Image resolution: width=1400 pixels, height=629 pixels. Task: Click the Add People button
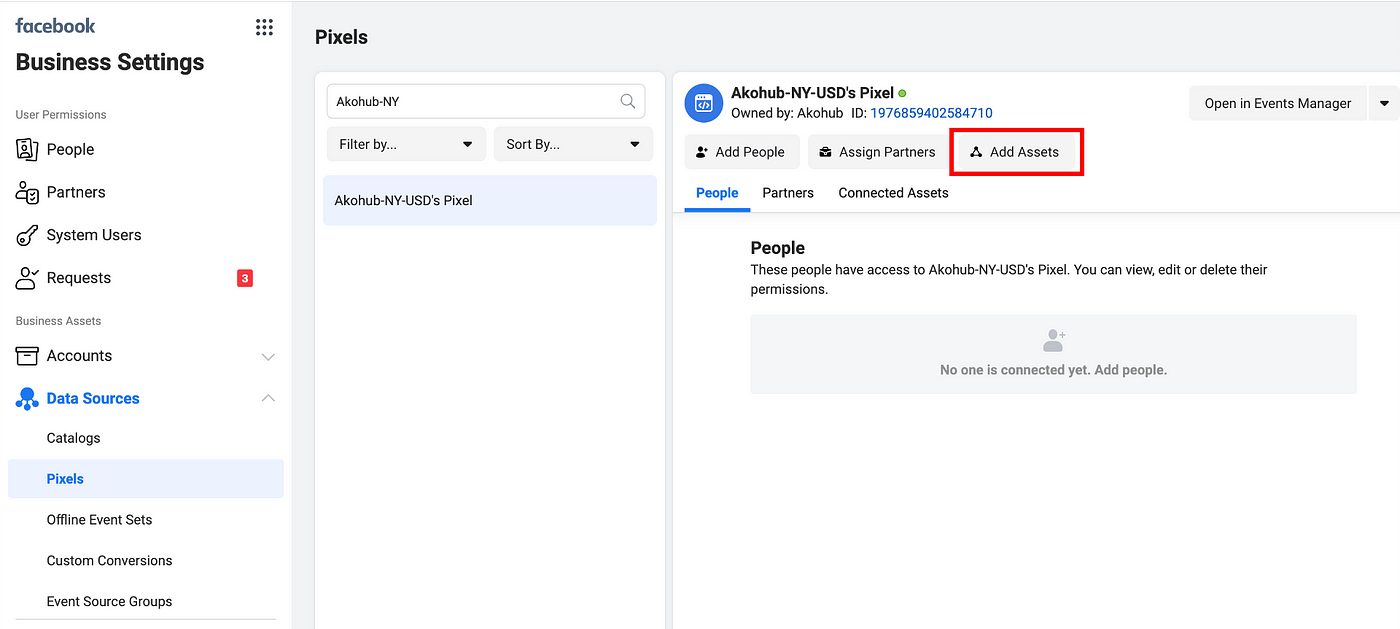pos(742,152)
